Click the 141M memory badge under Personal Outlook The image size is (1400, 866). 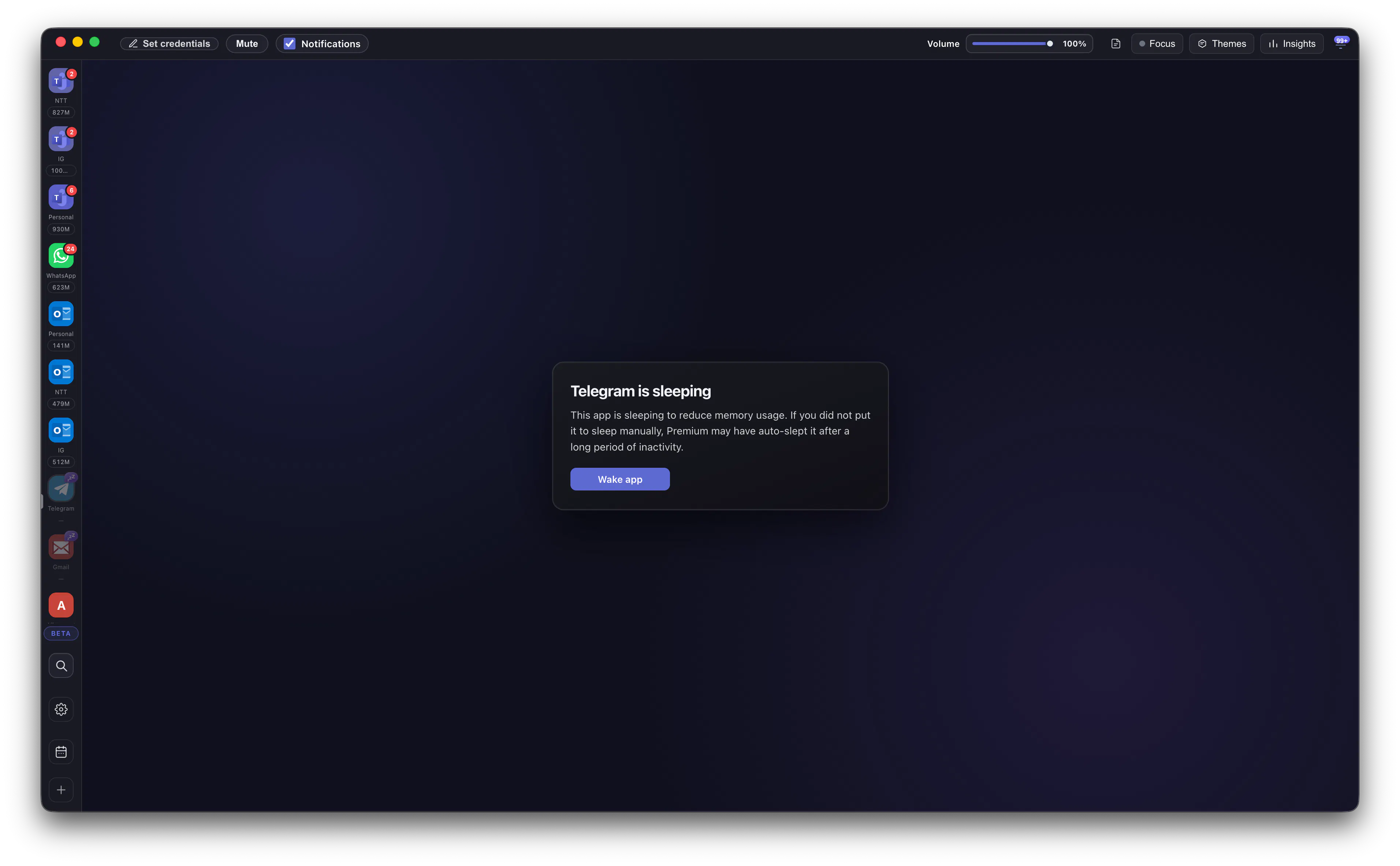point(61,346)
